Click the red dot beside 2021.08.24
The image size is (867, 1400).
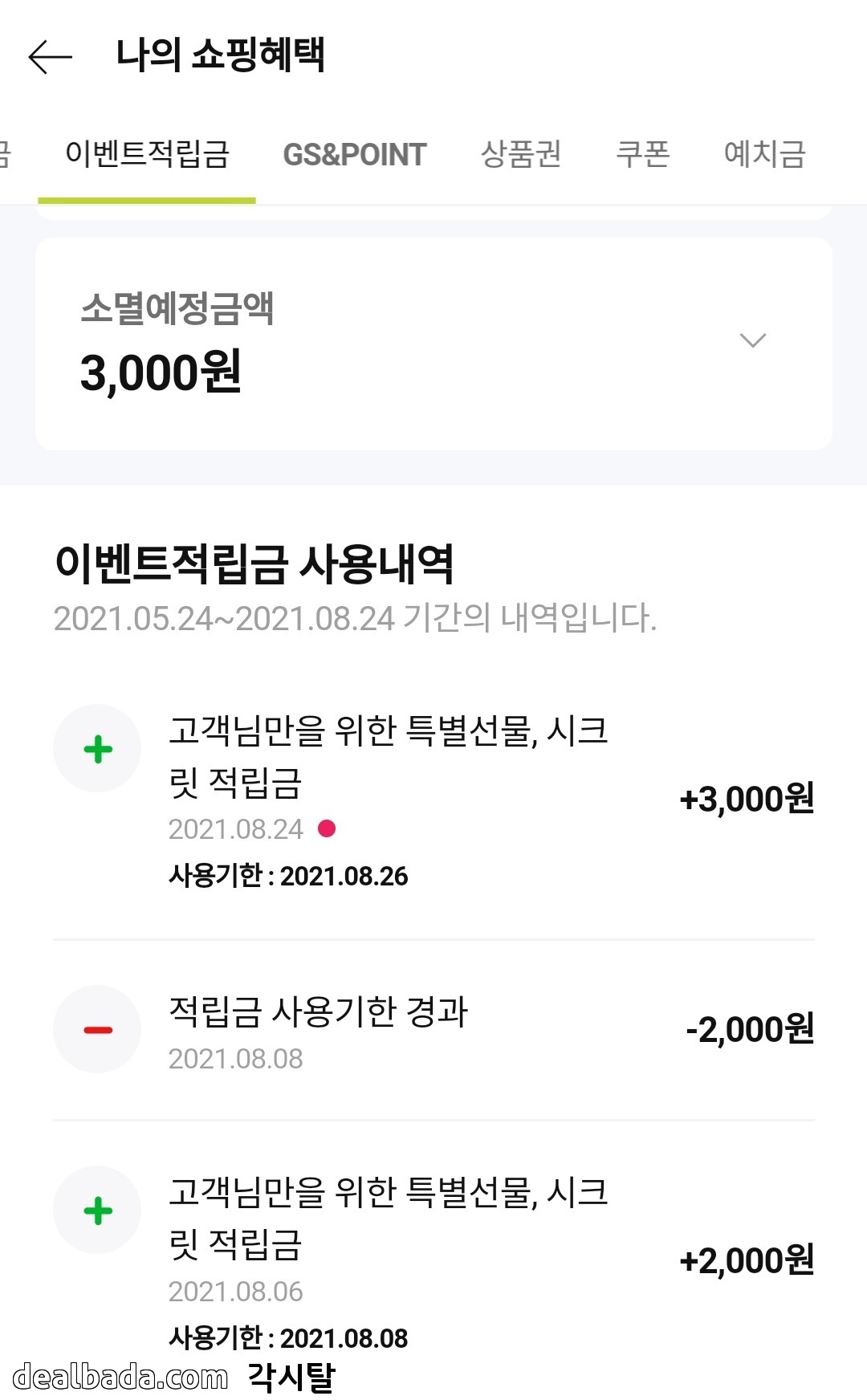click(327, 828)
